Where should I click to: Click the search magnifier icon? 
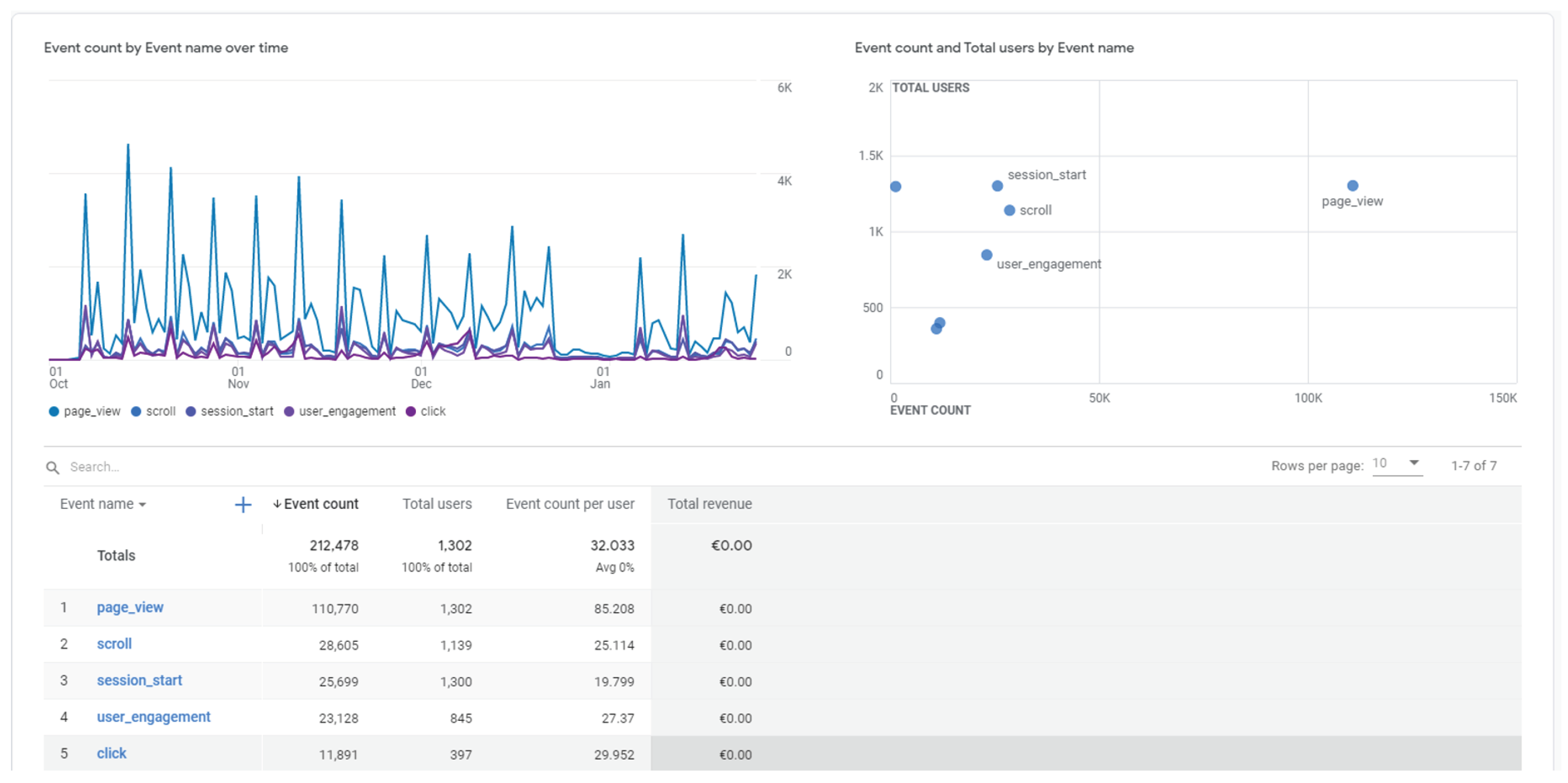pyautogui.click(x=53, y=468)
